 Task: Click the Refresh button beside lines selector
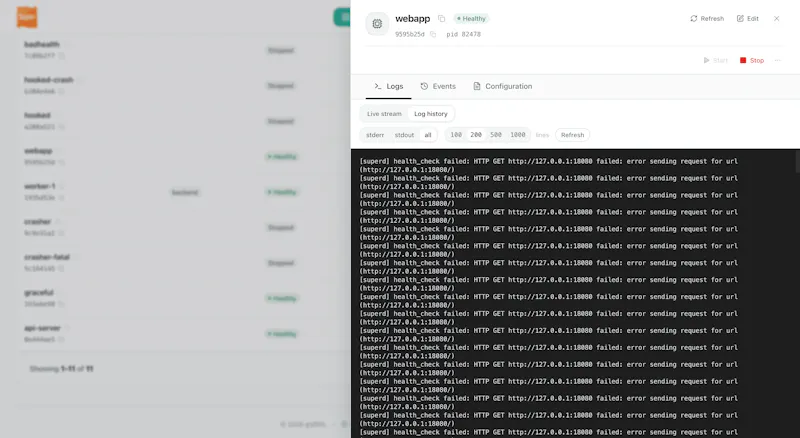572,135
